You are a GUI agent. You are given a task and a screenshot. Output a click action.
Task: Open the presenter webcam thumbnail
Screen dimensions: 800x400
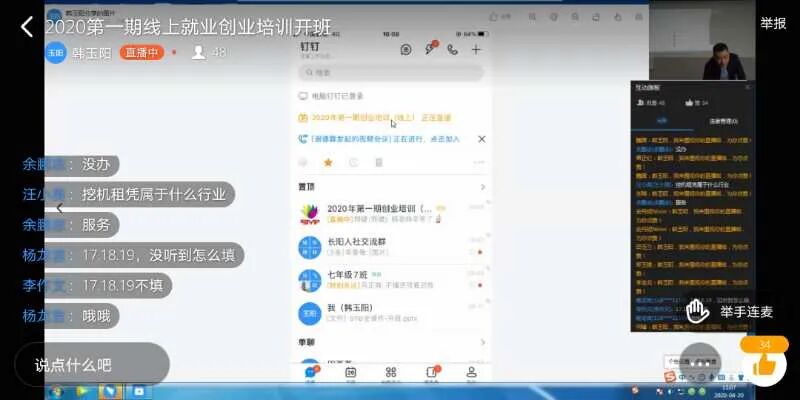pyautogui.click(x=702, y=41)
